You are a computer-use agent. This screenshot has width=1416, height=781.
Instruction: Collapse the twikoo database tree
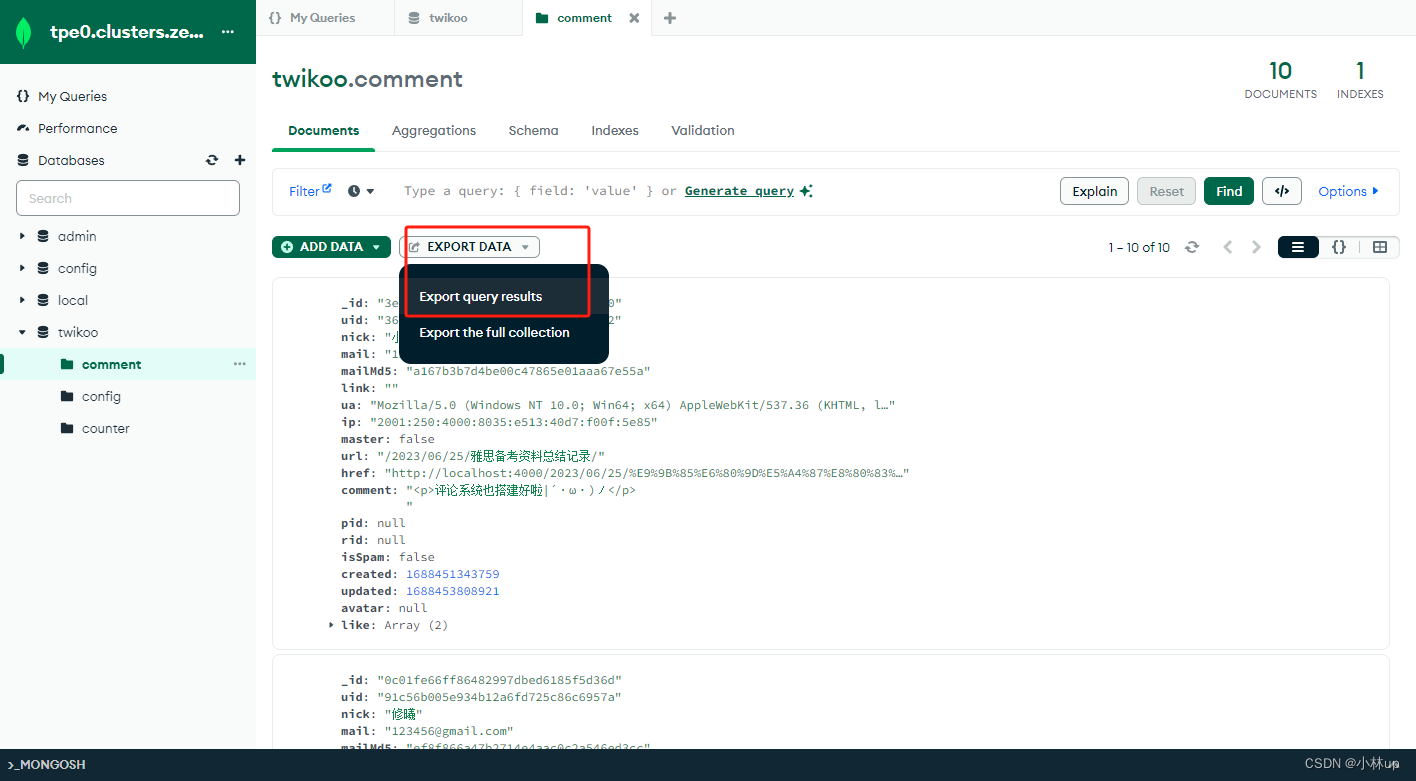pos(22,332)
